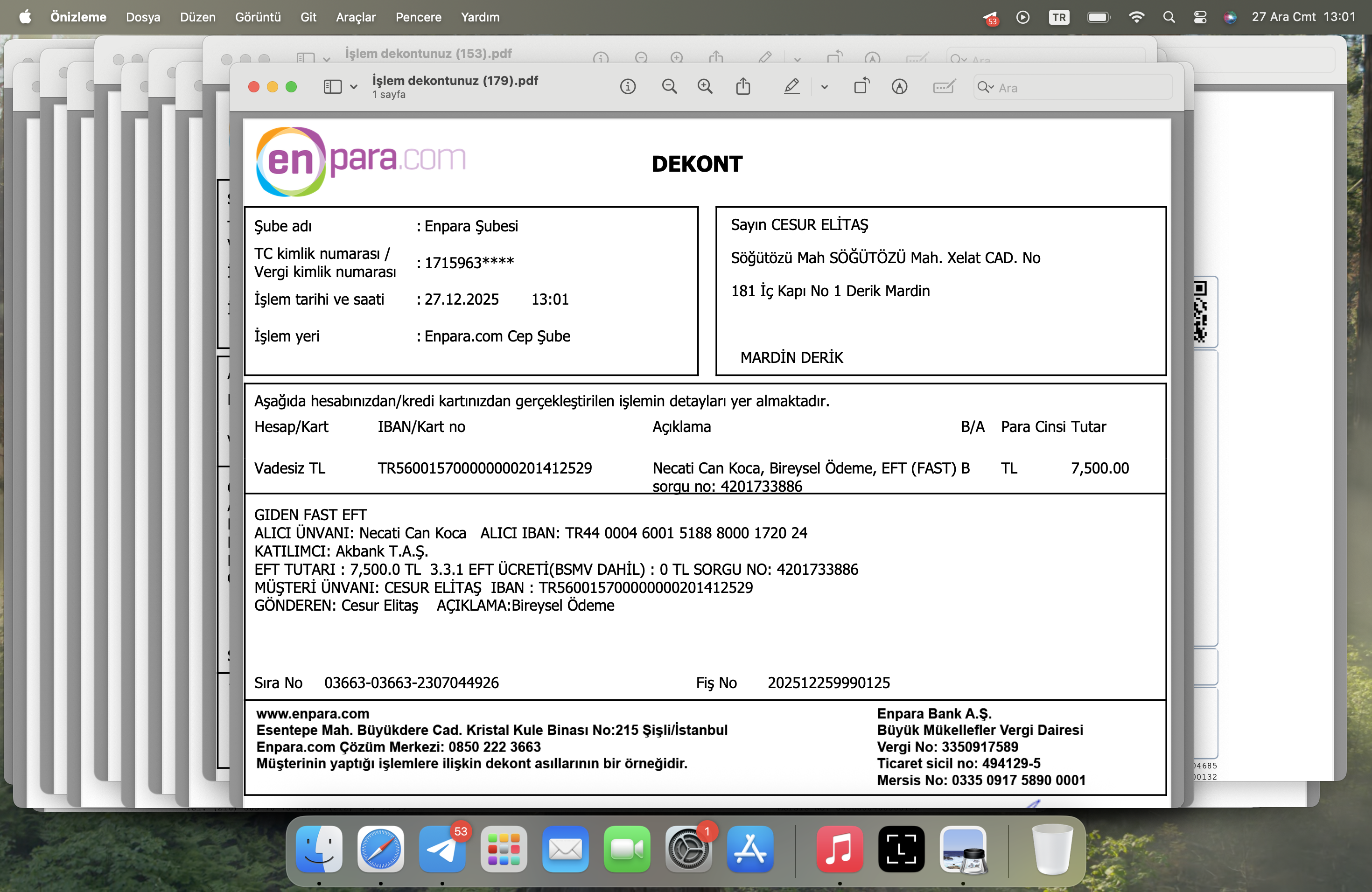Click the date and time in menu bar
Image resolution: width=1372 pixels, height=892 pixels.
tap(1303, 17)
